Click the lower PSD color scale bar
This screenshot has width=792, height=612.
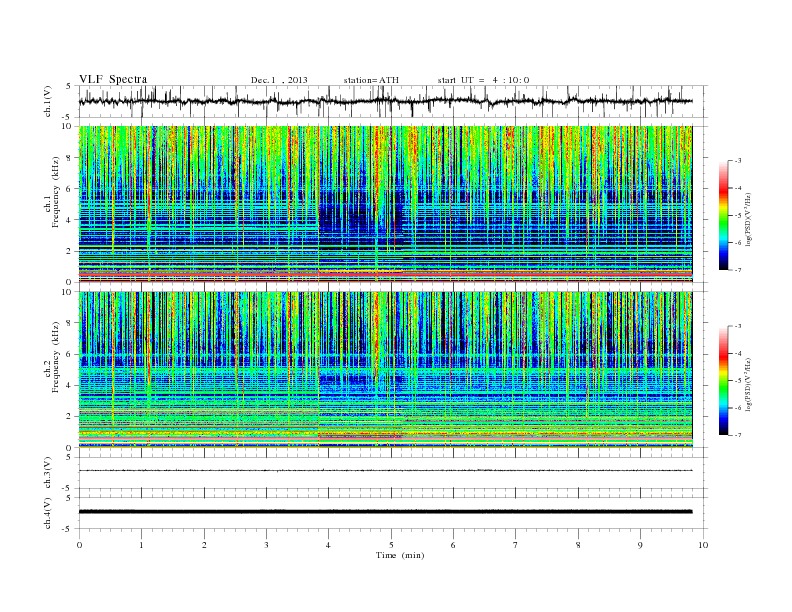723,381
